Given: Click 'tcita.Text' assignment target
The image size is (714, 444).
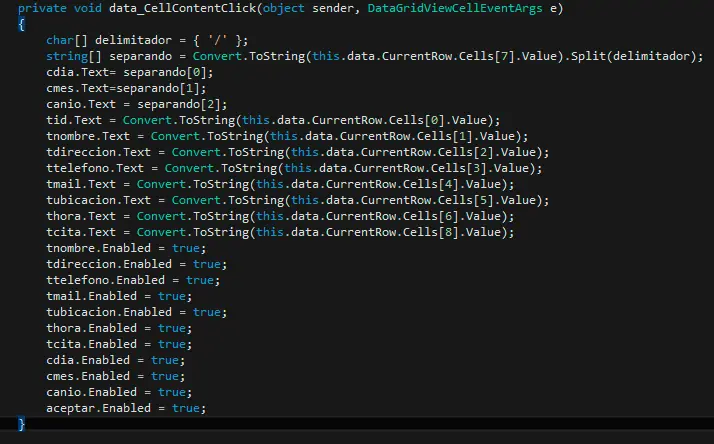Looking at the screenshot, I should coord(81,232).
